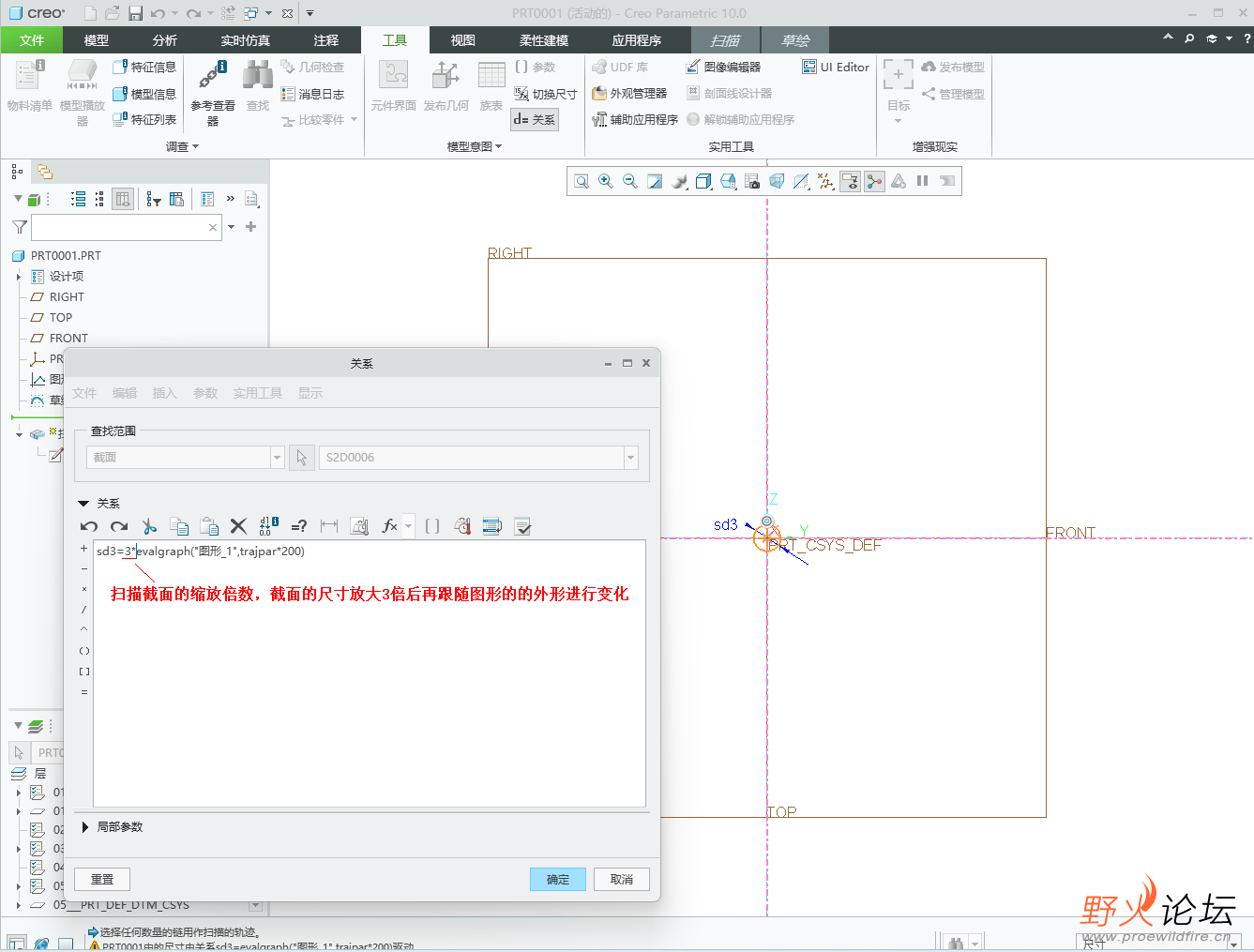
Task: Click the delete X icon in relations toolbar
Action: pyautogui.click(x=238, y=526)
